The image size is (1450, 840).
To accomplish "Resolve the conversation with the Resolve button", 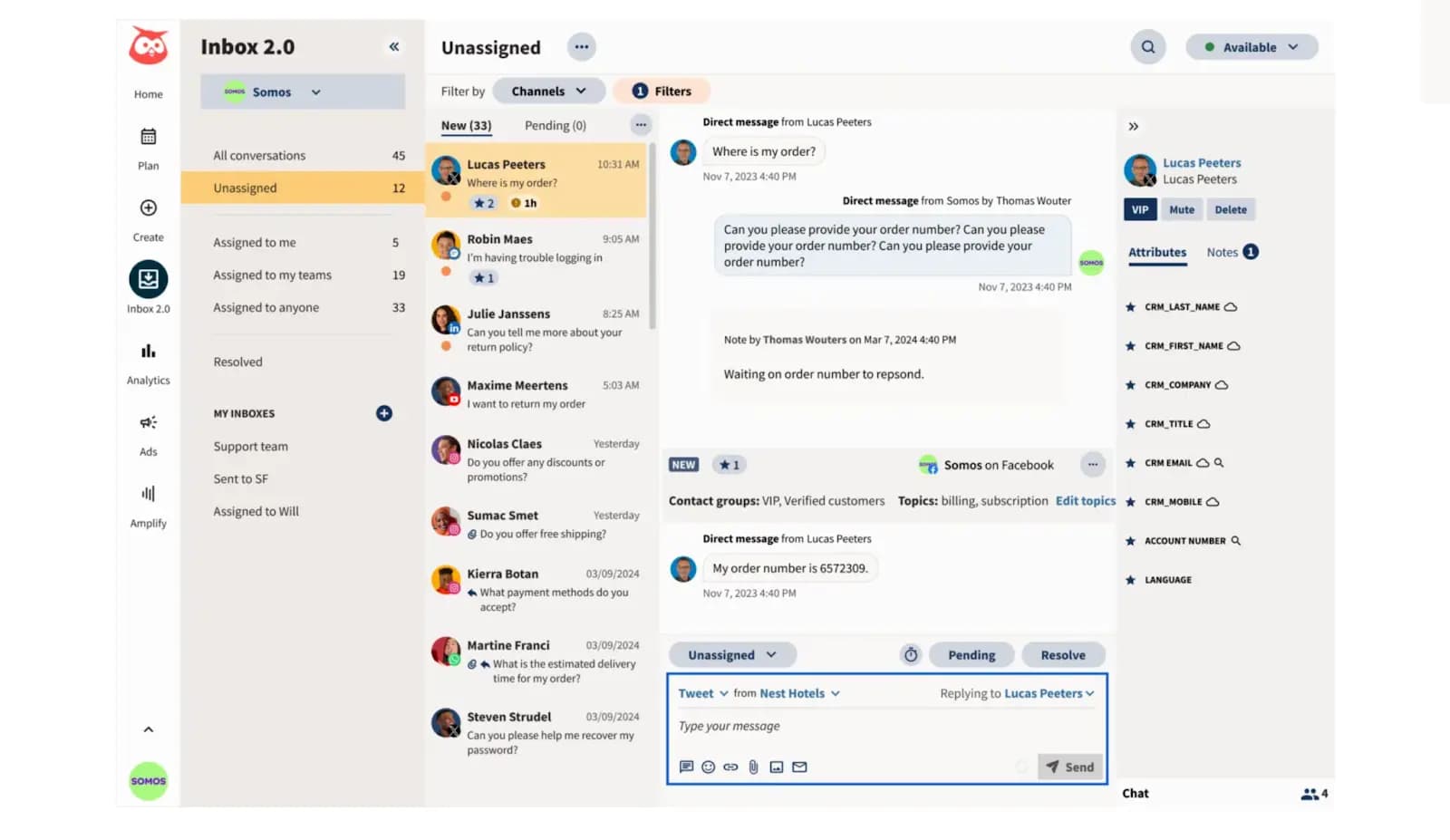I will (x=1062, y=654).
